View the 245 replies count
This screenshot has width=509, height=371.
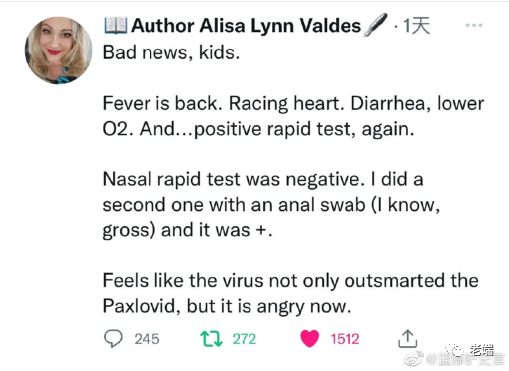[x=147, y=339]
